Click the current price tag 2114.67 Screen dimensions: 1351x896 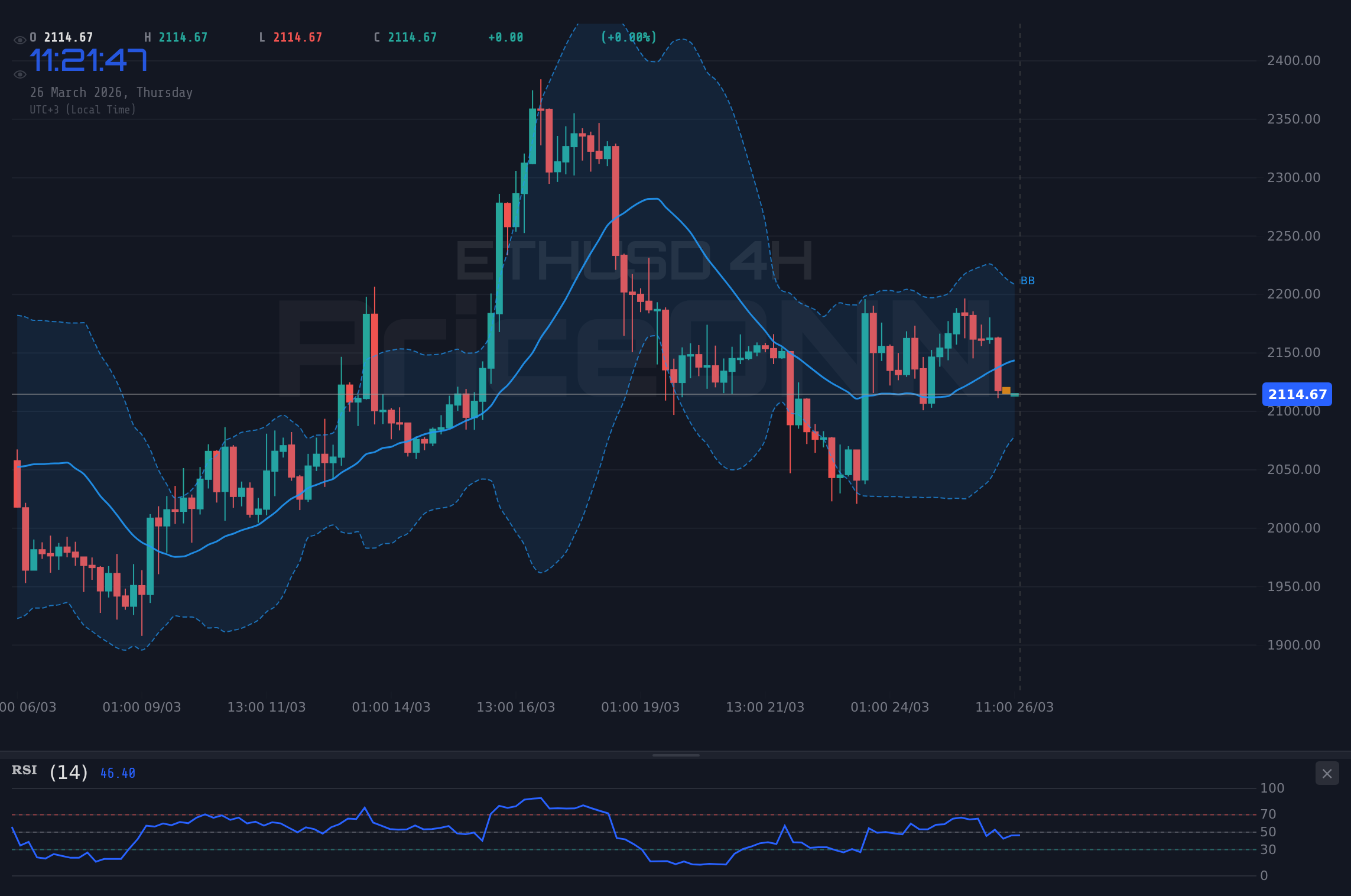1297,394
